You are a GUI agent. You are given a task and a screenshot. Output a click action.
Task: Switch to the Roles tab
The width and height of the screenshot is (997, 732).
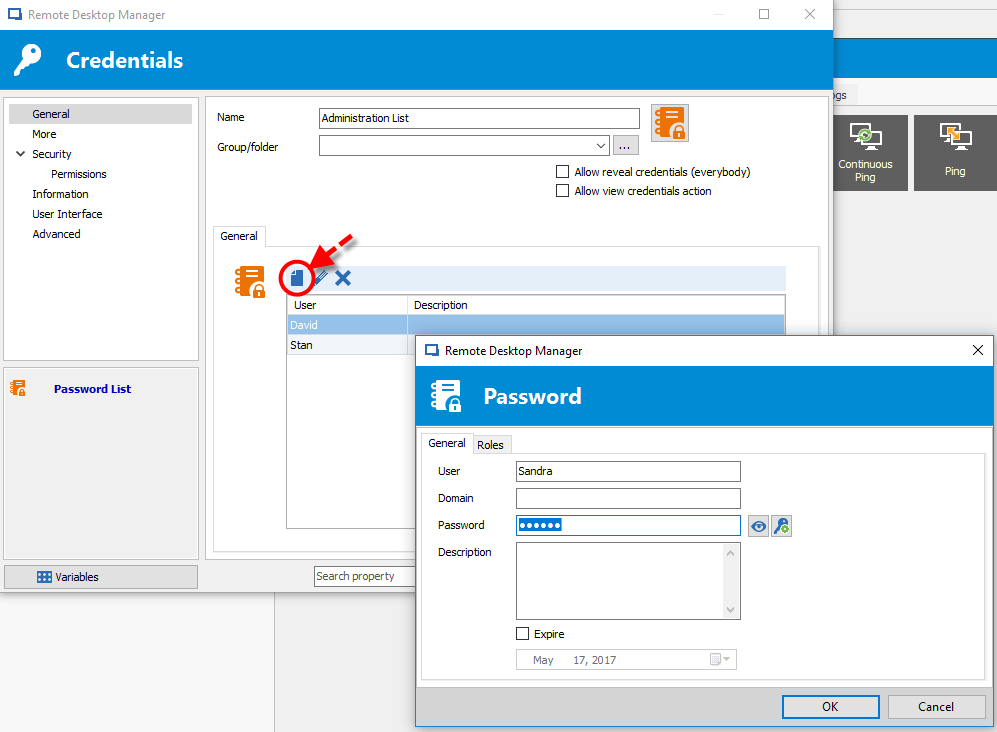tap(490, 445)
